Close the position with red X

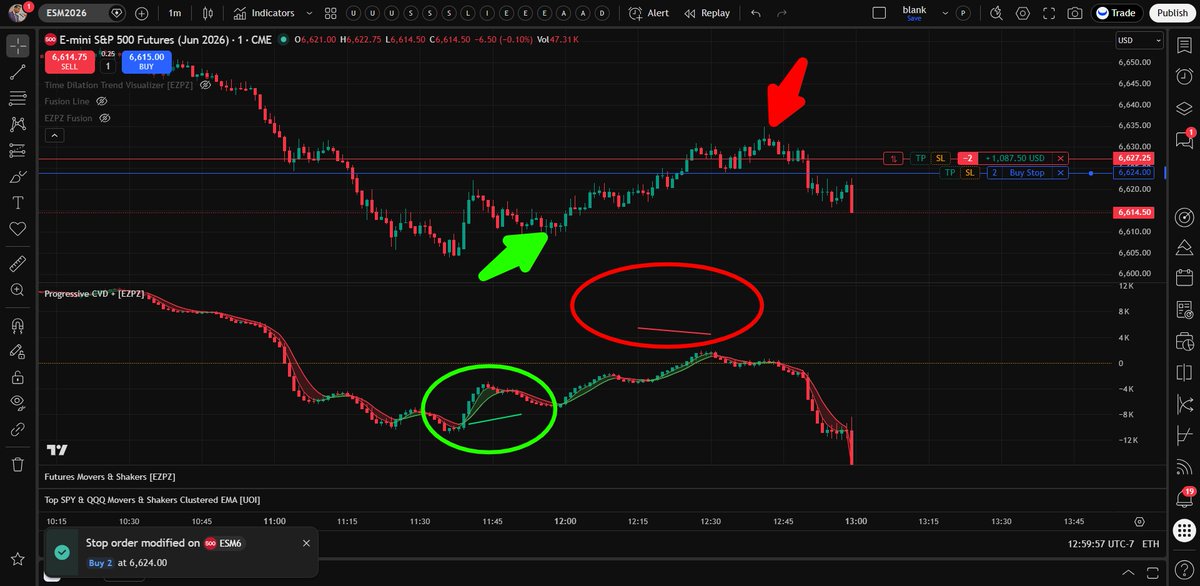(1061, 158)
